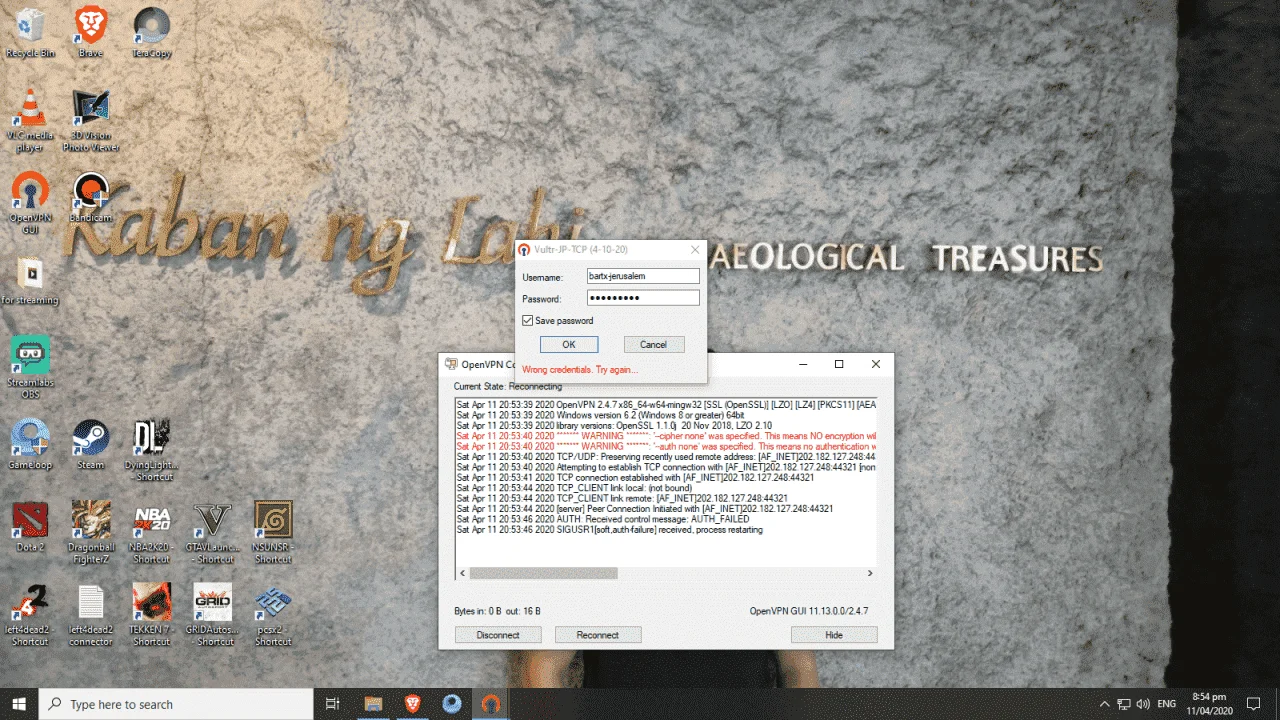Toggle the Save password checkbox
The image size is (1280, 720).
click(x=528, y=321)
